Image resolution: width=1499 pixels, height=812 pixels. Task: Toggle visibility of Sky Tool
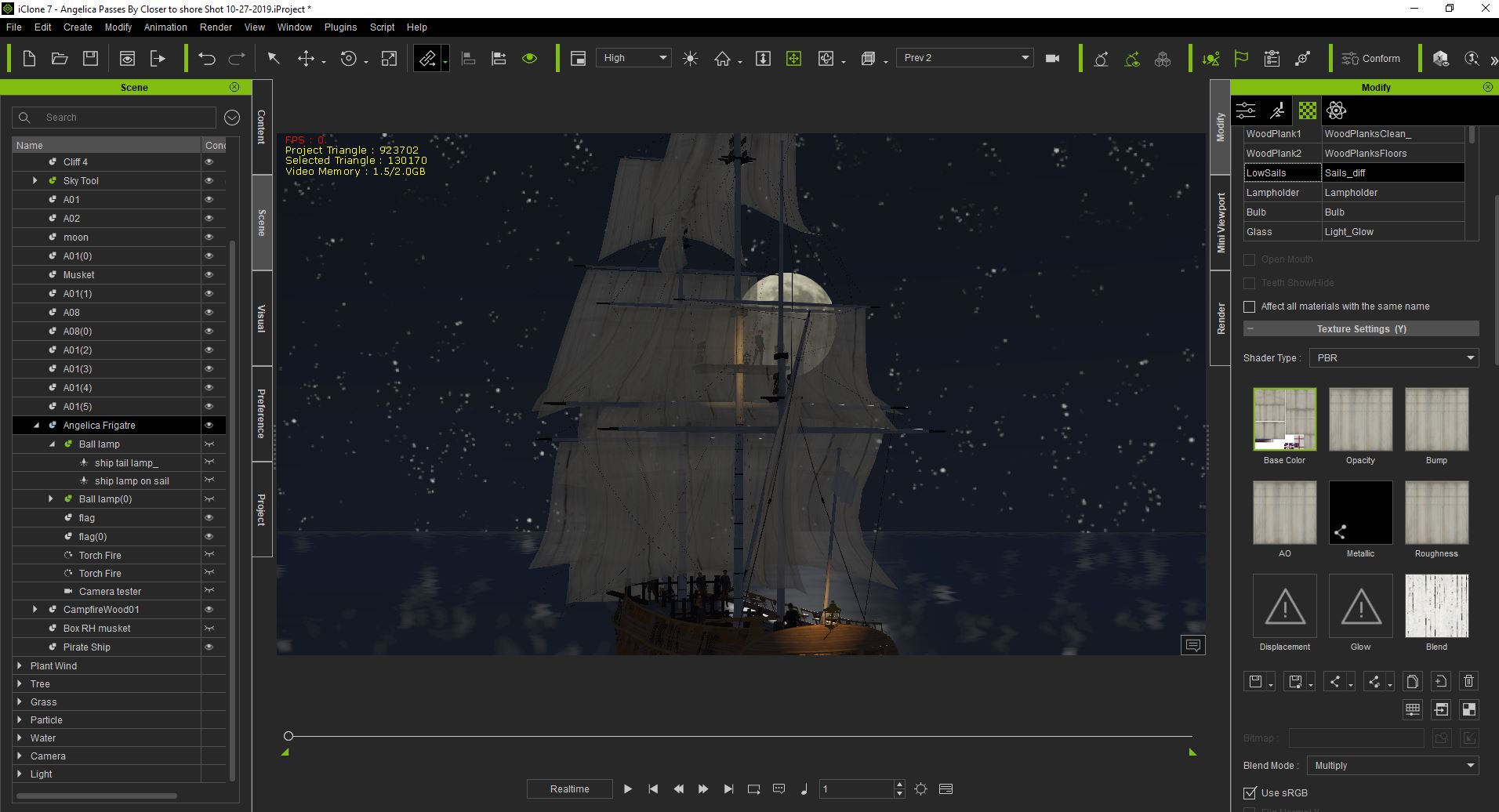(x=209, y=180)
